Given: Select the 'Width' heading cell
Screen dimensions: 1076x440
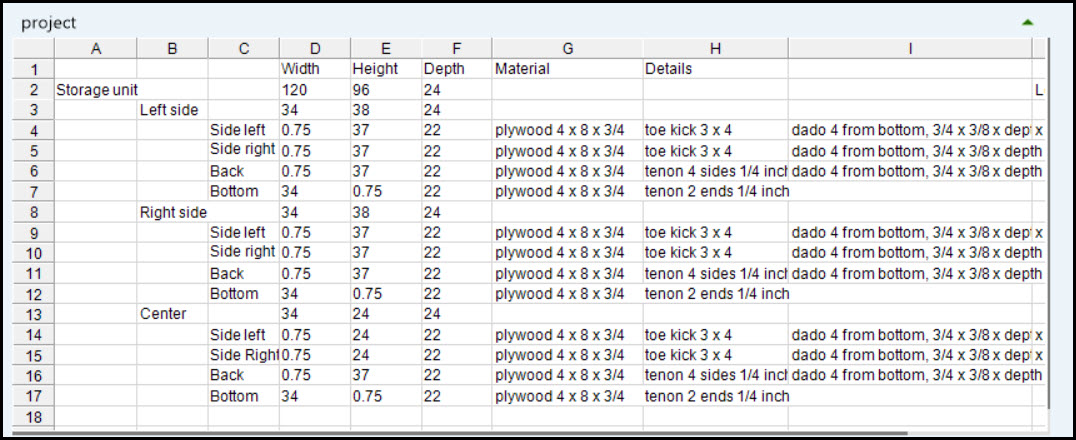Looking at the screenshot, I should click(315, 69).
